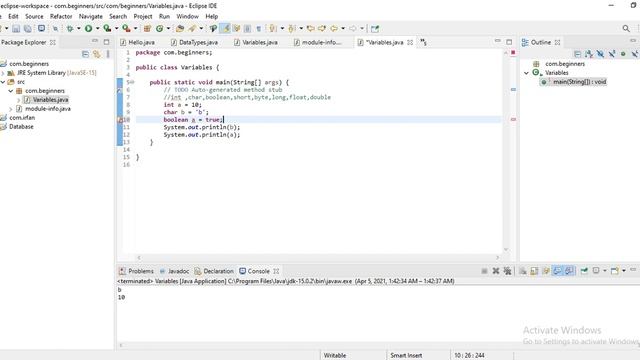
Task: Click the editor horizontal scrollbar
Action: pyautogui.click(x=318, y=258)
